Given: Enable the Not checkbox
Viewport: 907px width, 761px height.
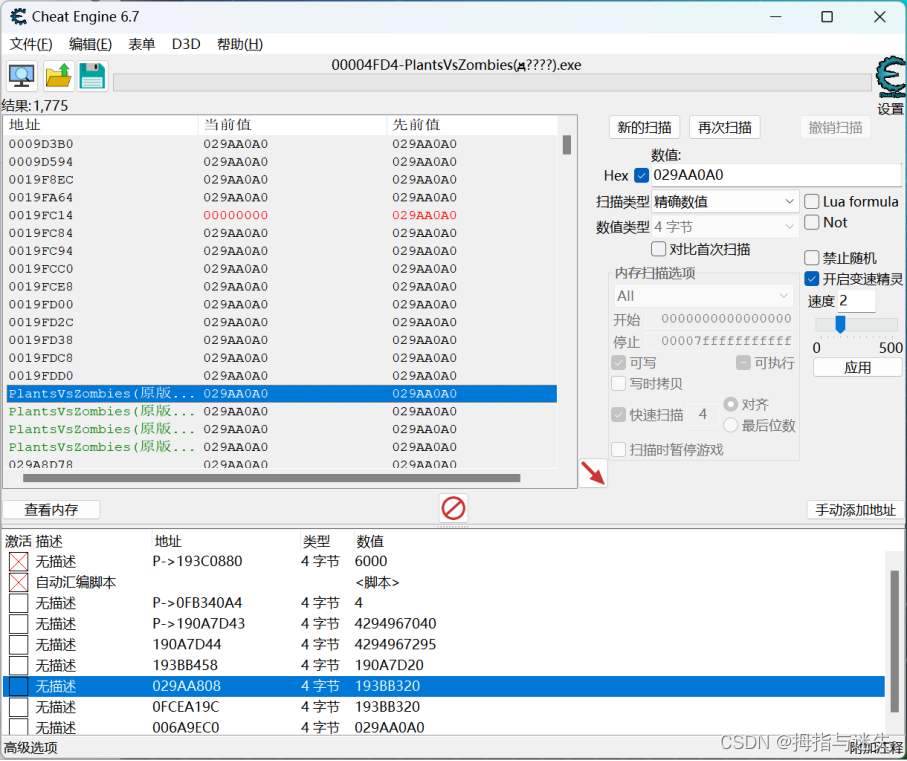Looking at the screenshot, I should [812, 222].
